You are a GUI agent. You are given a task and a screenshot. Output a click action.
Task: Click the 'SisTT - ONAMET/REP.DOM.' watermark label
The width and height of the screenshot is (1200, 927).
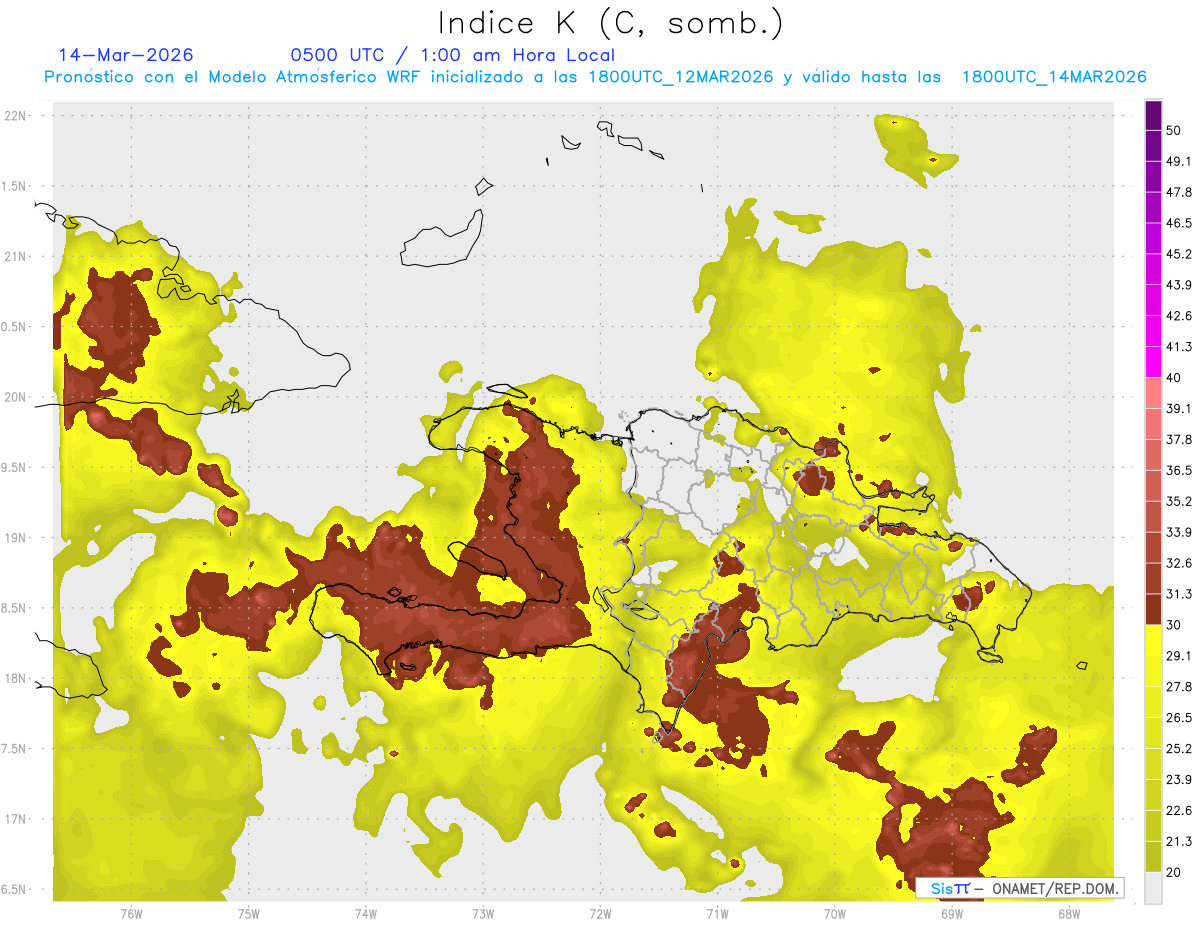tap(1019, 888)
